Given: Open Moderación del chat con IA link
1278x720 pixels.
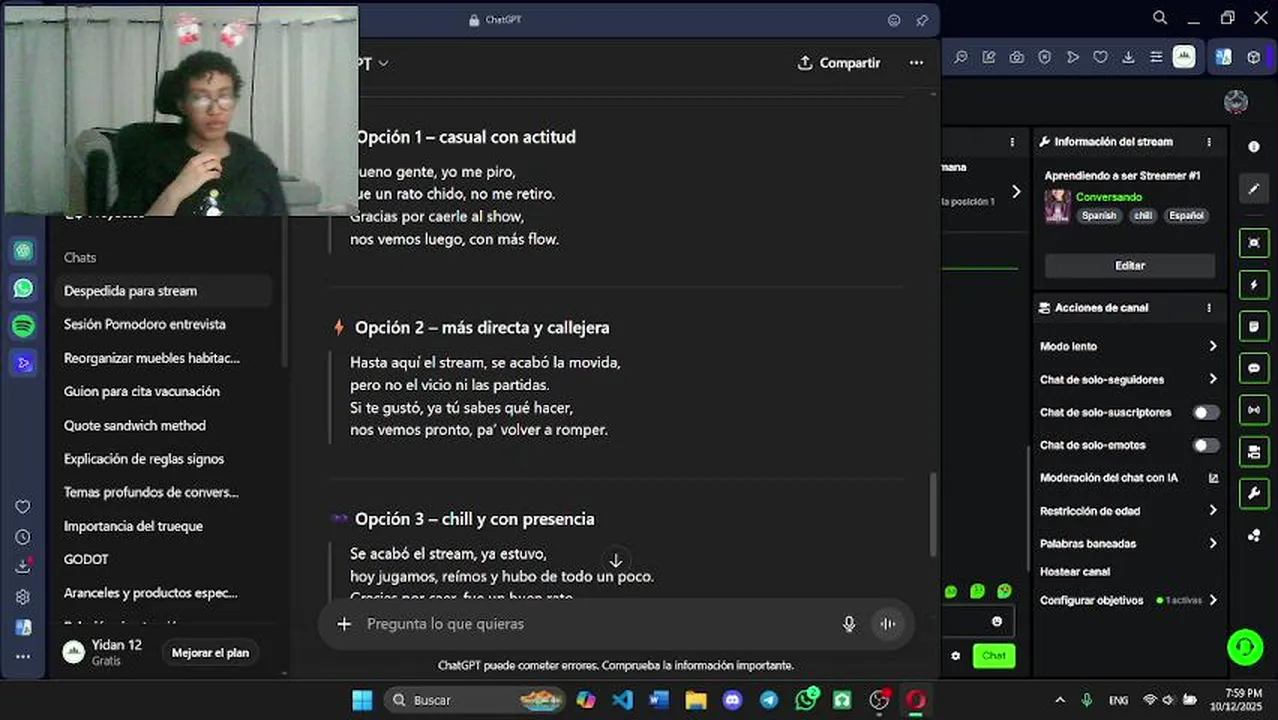Looking at the screenshot, I should (x=1128, y=478).
